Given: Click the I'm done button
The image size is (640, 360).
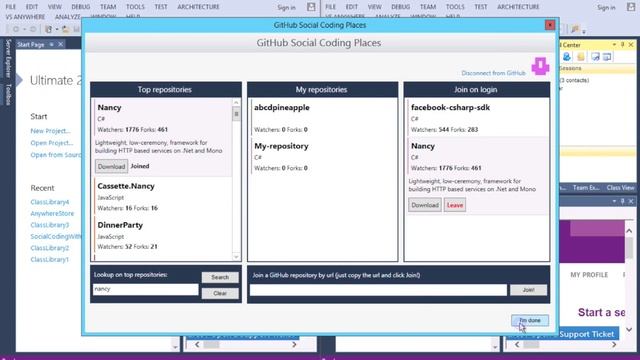Looking at the screenshot, I should tap(530, 320).
